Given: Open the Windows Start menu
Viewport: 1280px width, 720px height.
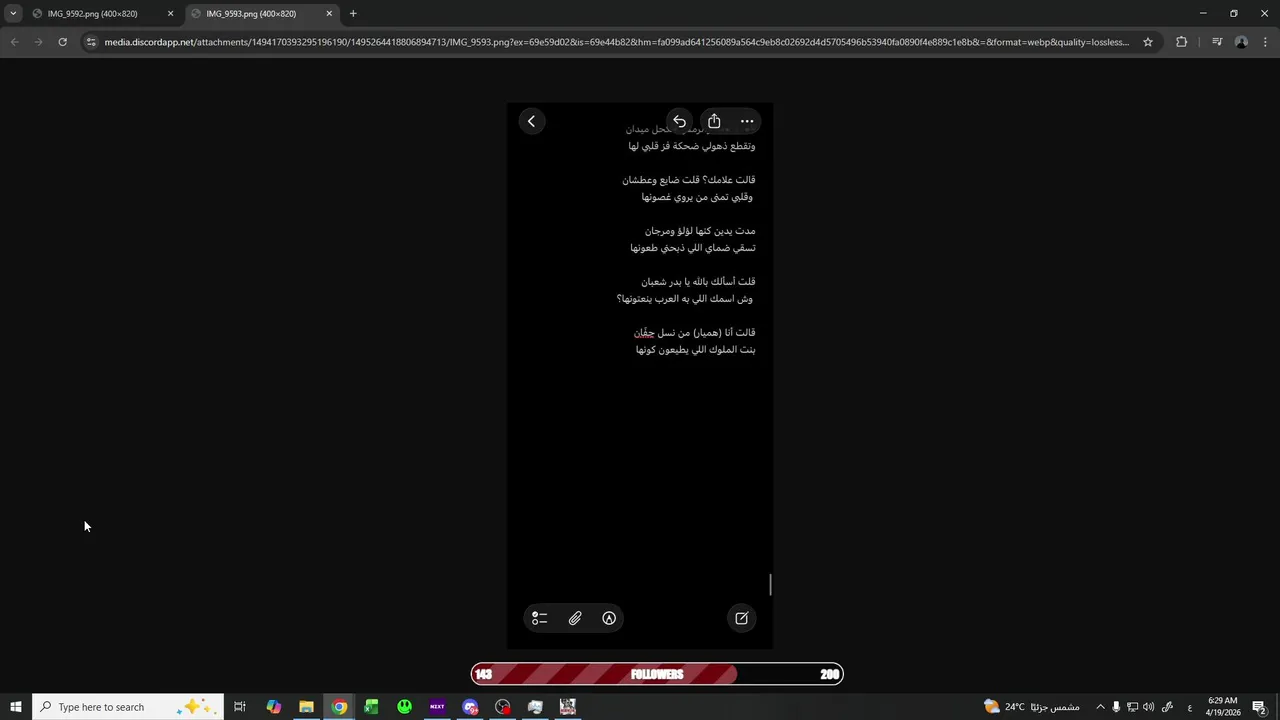Looking at the screenshot, I should pyautogui.click(x=16, y=707).
